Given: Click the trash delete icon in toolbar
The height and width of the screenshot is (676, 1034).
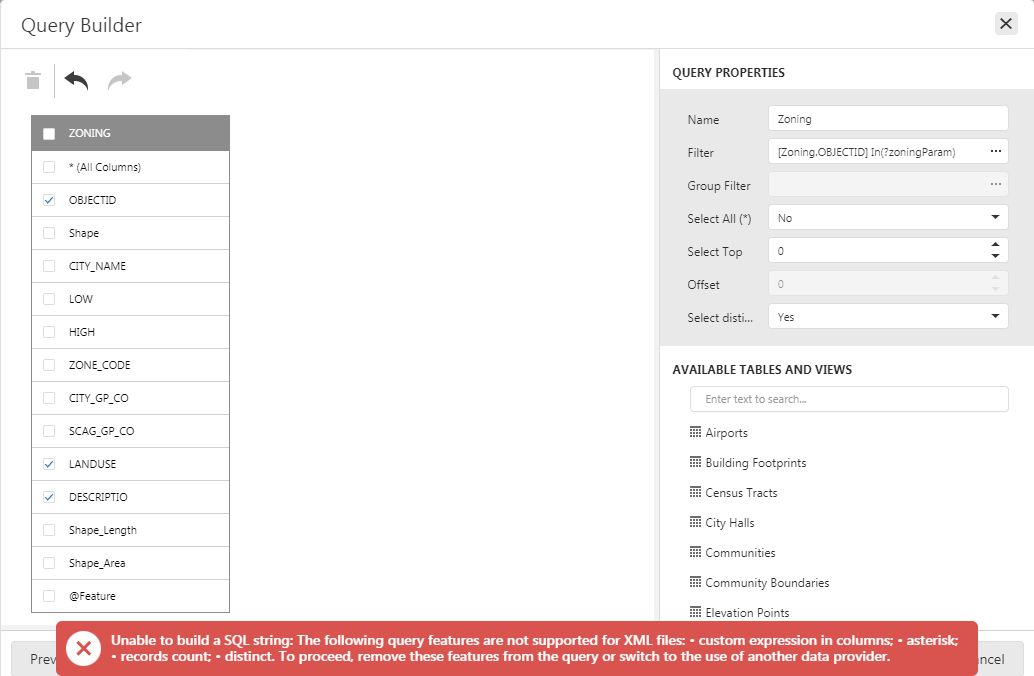Looking at the screenshot, I should point(33,80).
